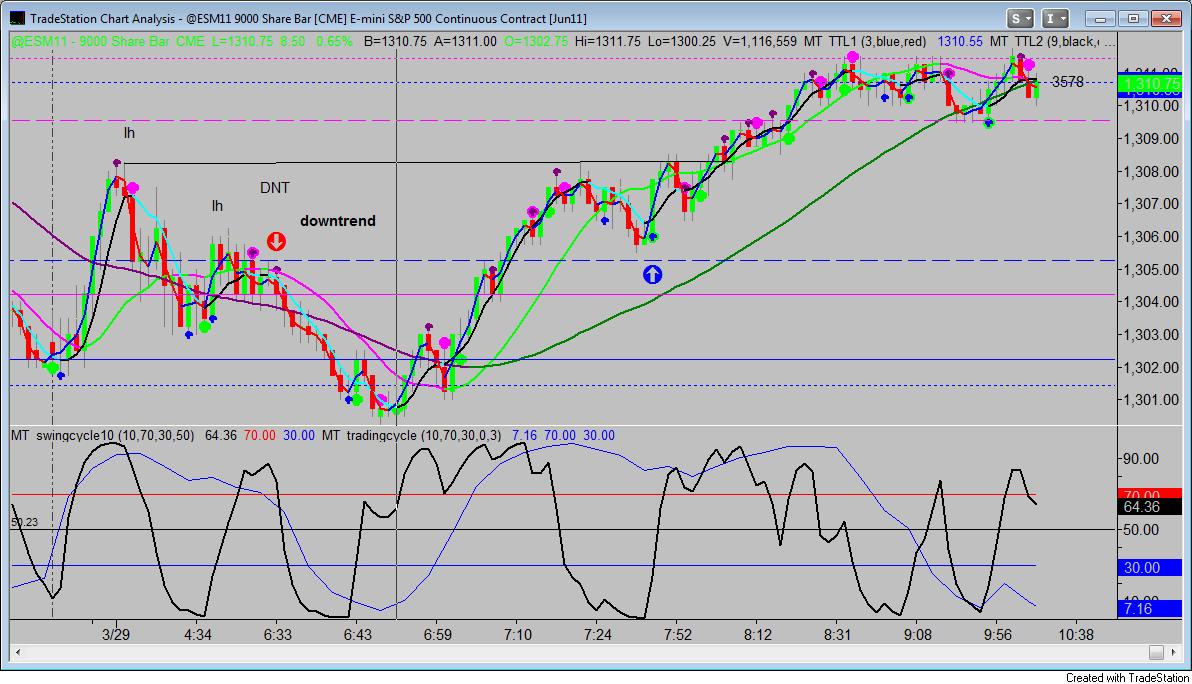Image resolution: width=1192 pixels, height=684 pixels.
Task: Select the 'downtrend' text annotation
Action: coord(338,221)
